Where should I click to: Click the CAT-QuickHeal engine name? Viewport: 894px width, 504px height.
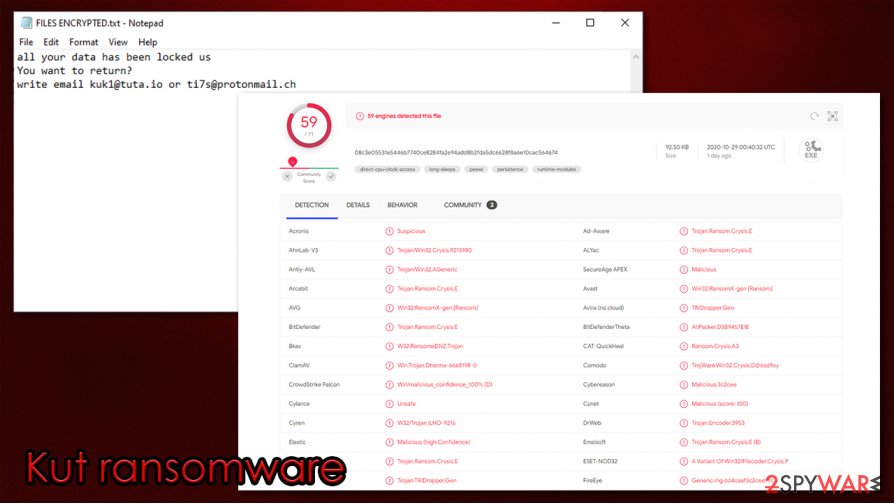click(603, 346)
